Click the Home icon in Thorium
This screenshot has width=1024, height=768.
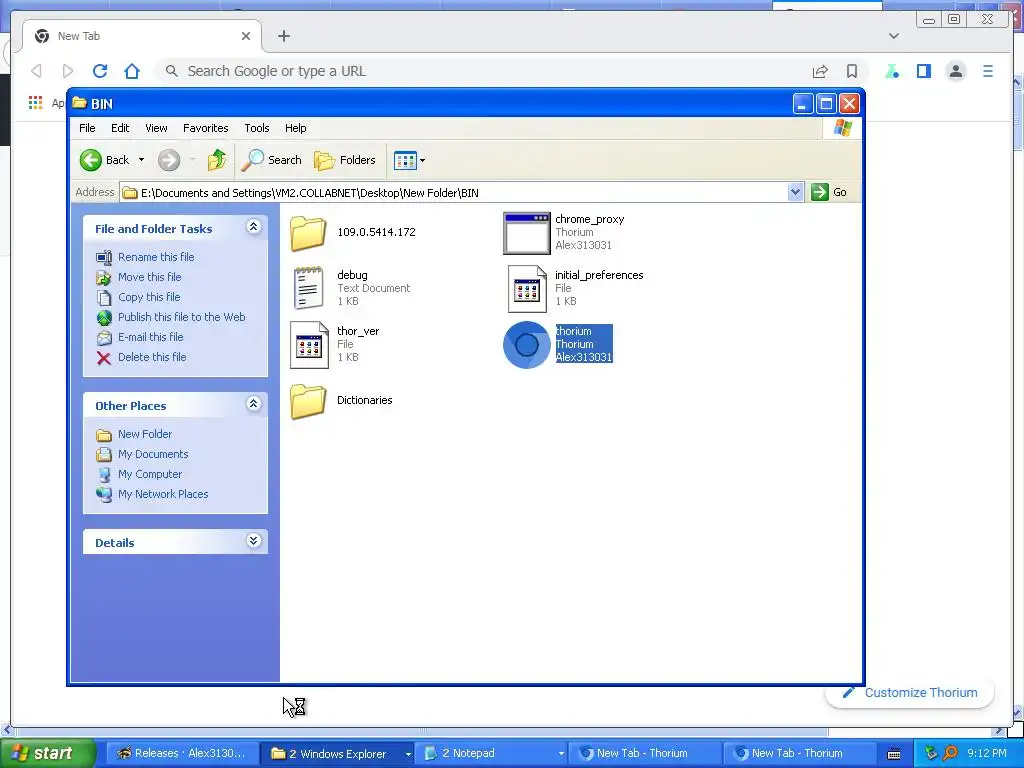[x=132, y=71]
